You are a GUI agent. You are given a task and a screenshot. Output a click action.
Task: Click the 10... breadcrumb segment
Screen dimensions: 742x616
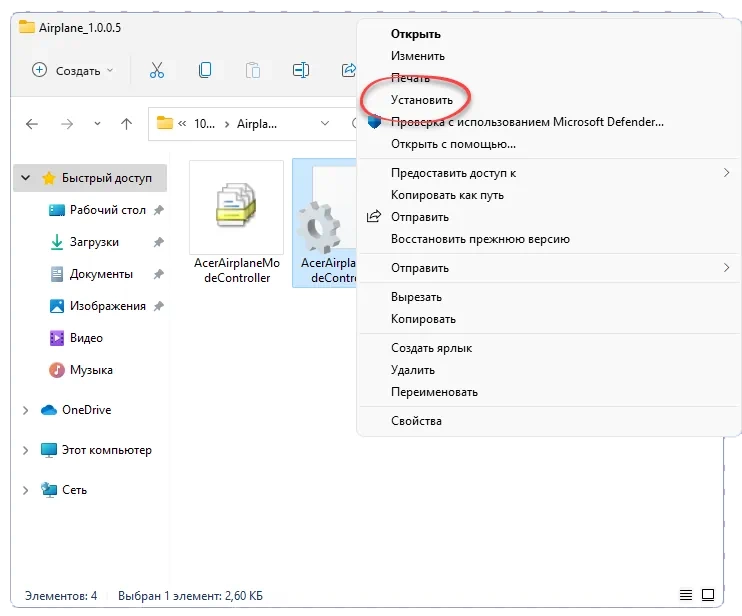point(204,124)
